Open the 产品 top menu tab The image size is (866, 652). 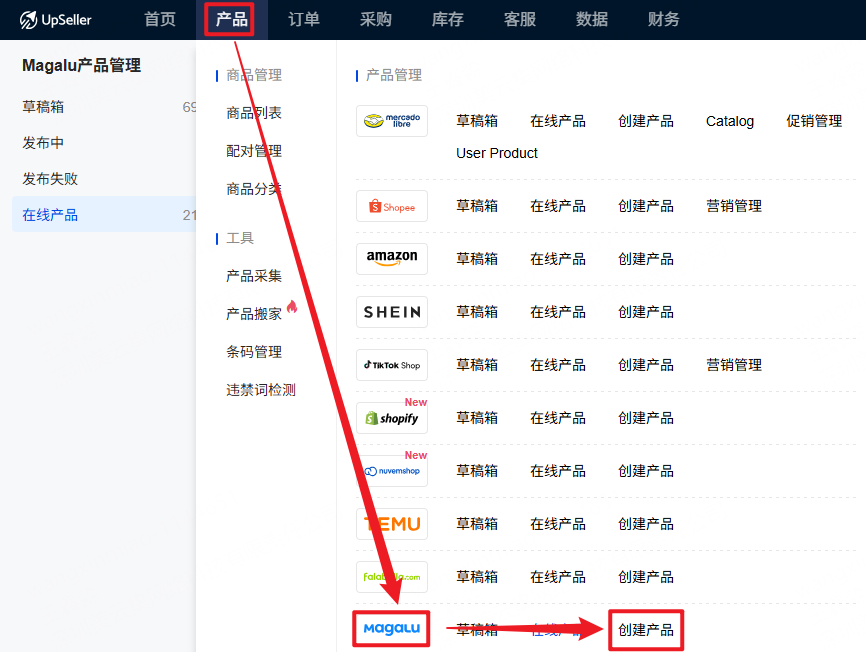click(231, 19)
